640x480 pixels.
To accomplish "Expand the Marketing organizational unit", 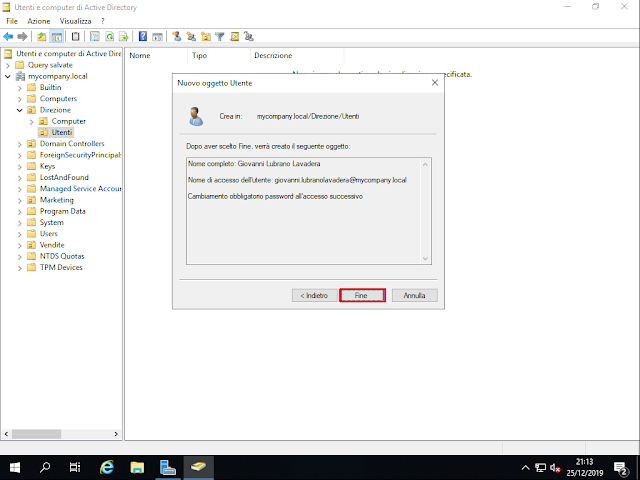I will point(20,200).
